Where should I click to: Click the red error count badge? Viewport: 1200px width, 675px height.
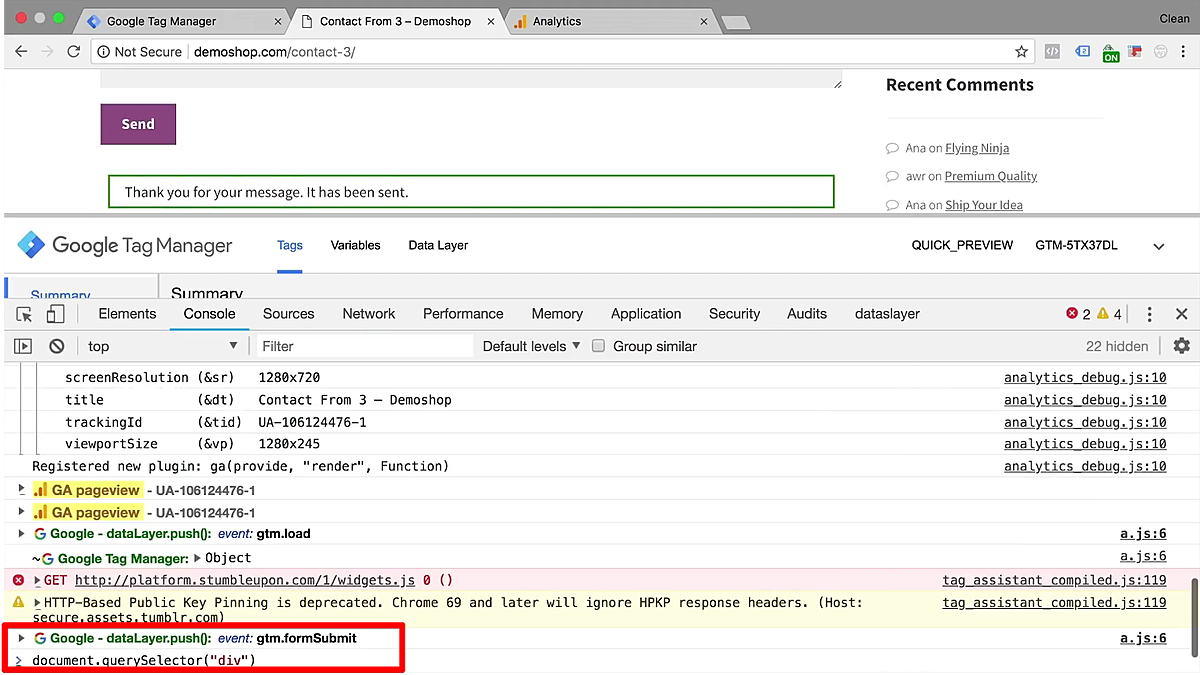pyautogui.click(x=1078, y=314)
